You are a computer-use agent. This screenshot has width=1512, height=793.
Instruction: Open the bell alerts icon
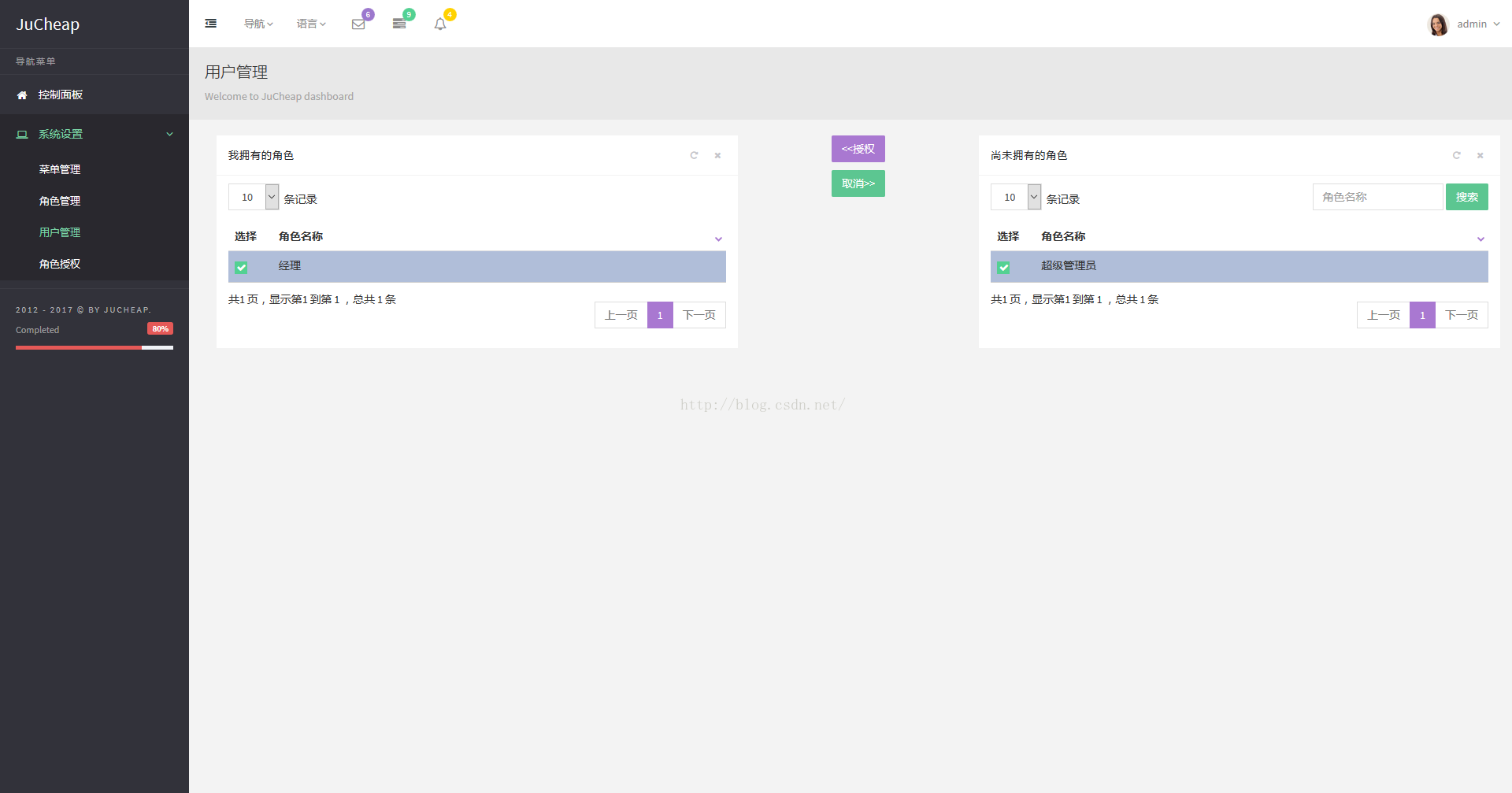[x=440, y=24]
